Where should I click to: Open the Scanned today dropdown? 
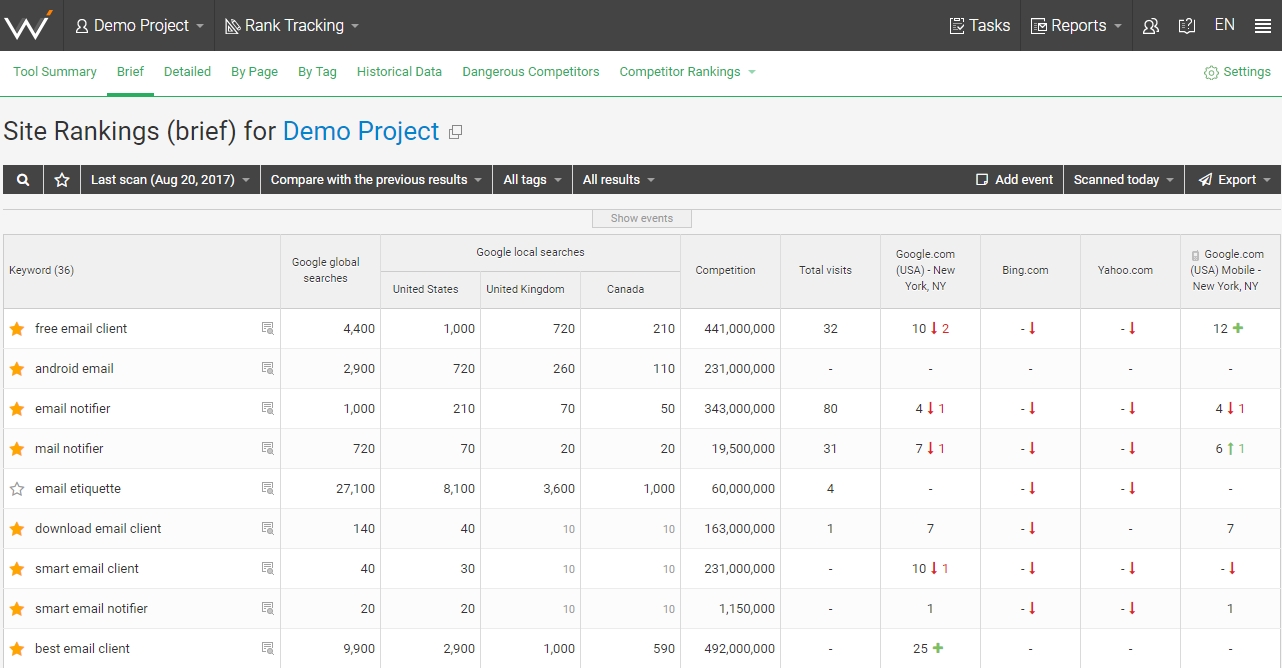click(1123, 180)
